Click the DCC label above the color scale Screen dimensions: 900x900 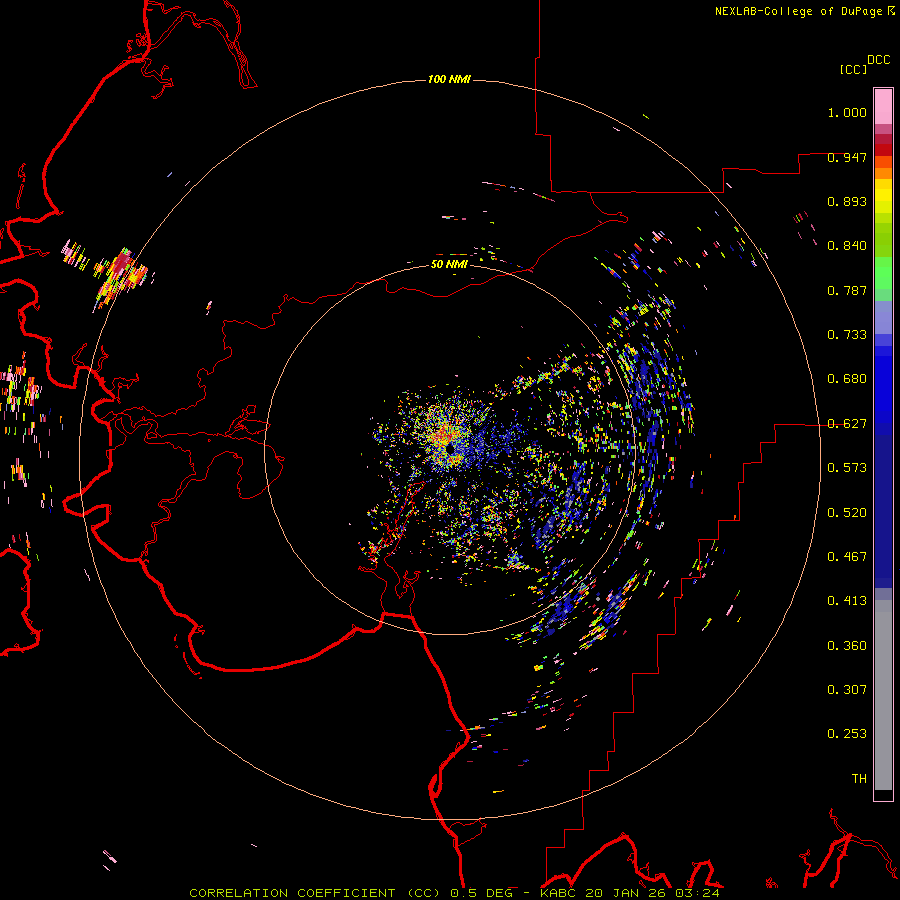point(878,60)
